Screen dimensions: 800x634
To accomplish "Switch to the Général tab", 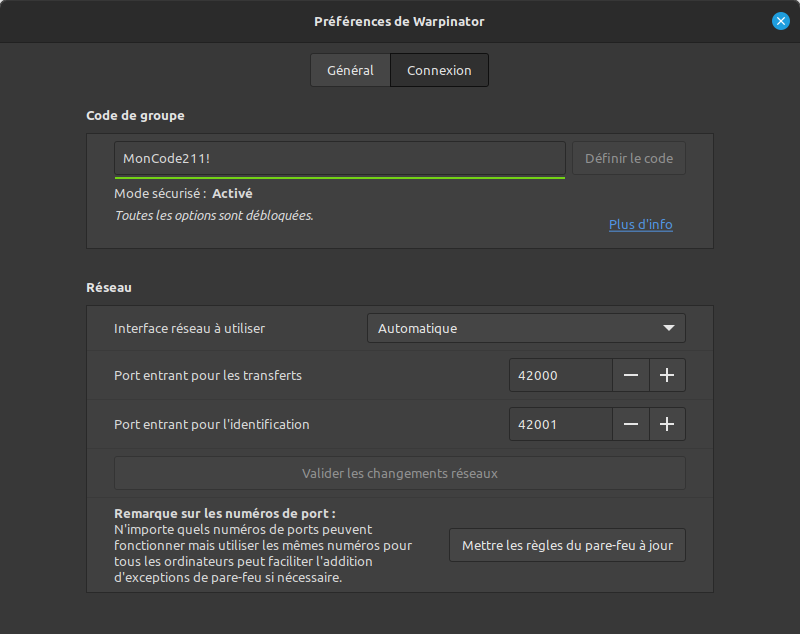I will 350,70.
